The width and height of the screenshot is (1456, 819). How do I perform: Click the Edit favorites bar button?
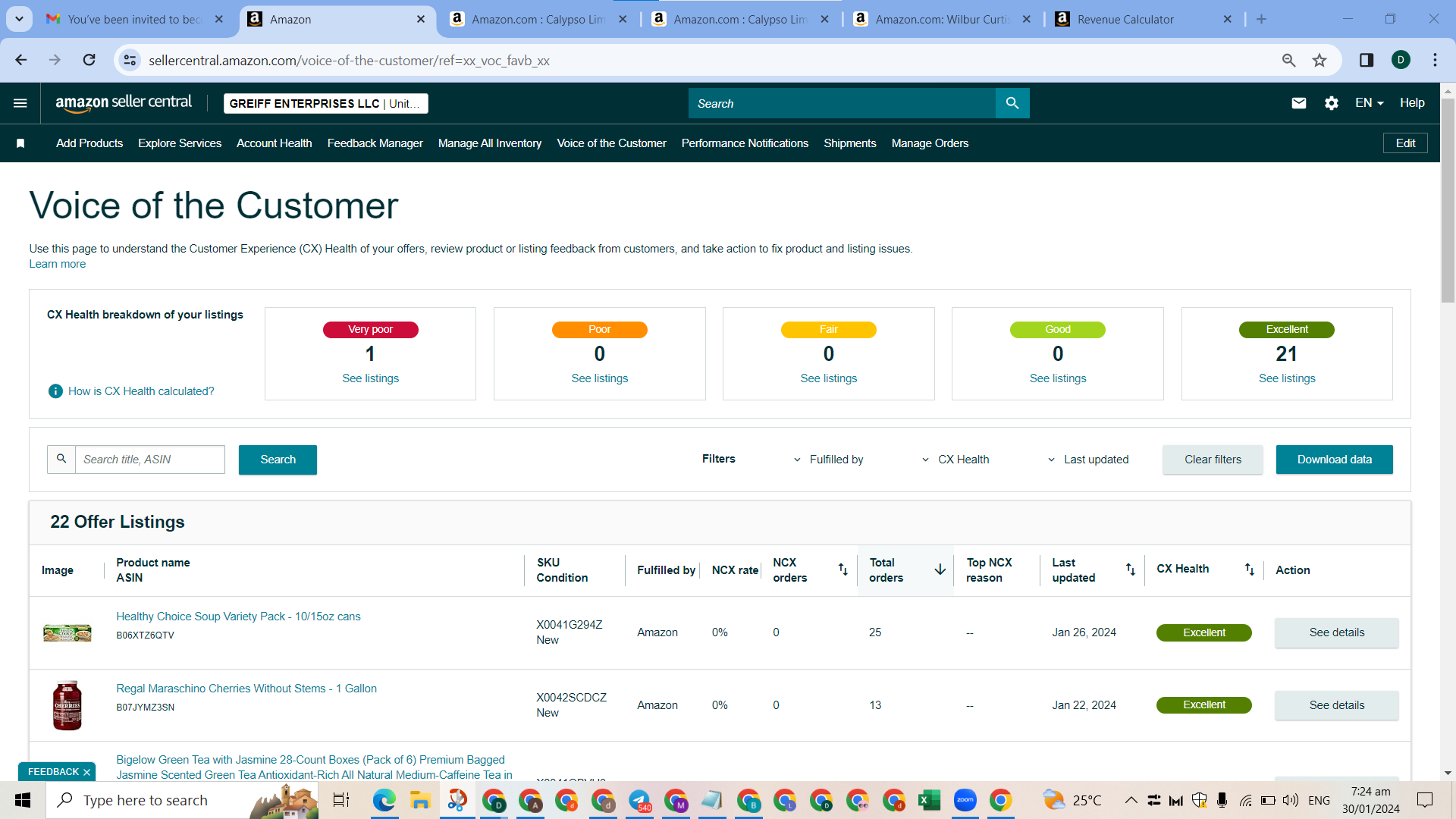pos(1405,143)
